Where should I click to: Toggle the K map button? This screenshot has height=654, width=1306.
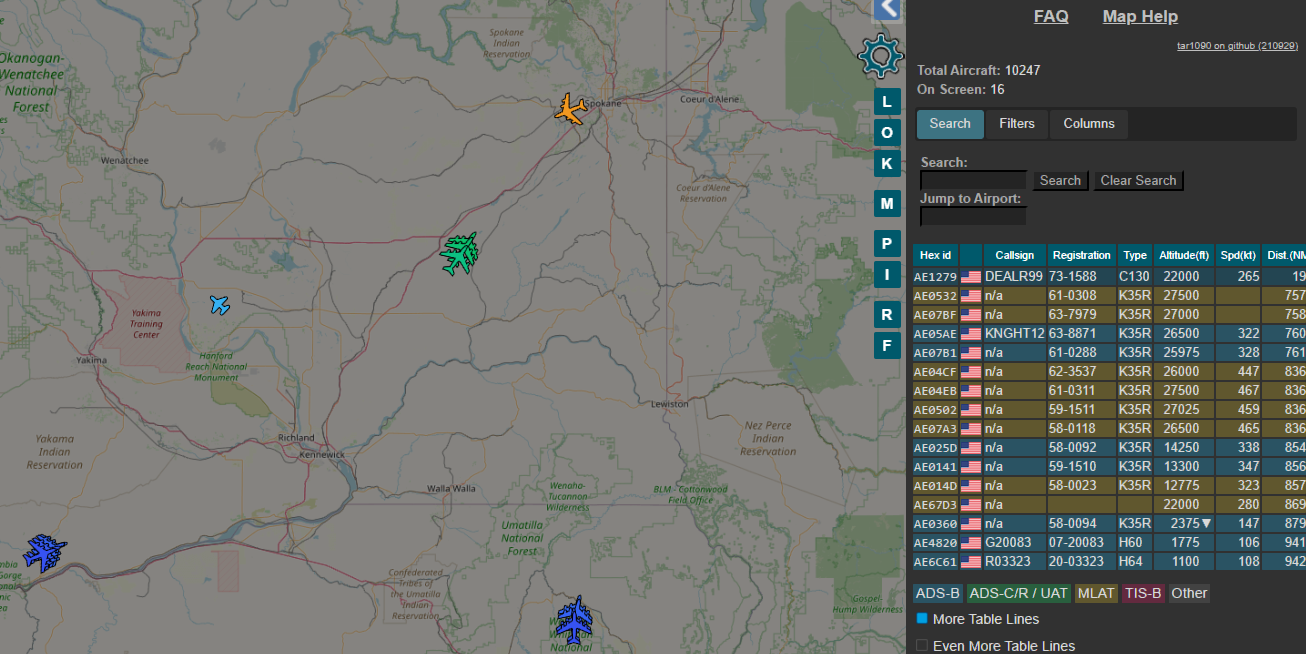[887, 163]
